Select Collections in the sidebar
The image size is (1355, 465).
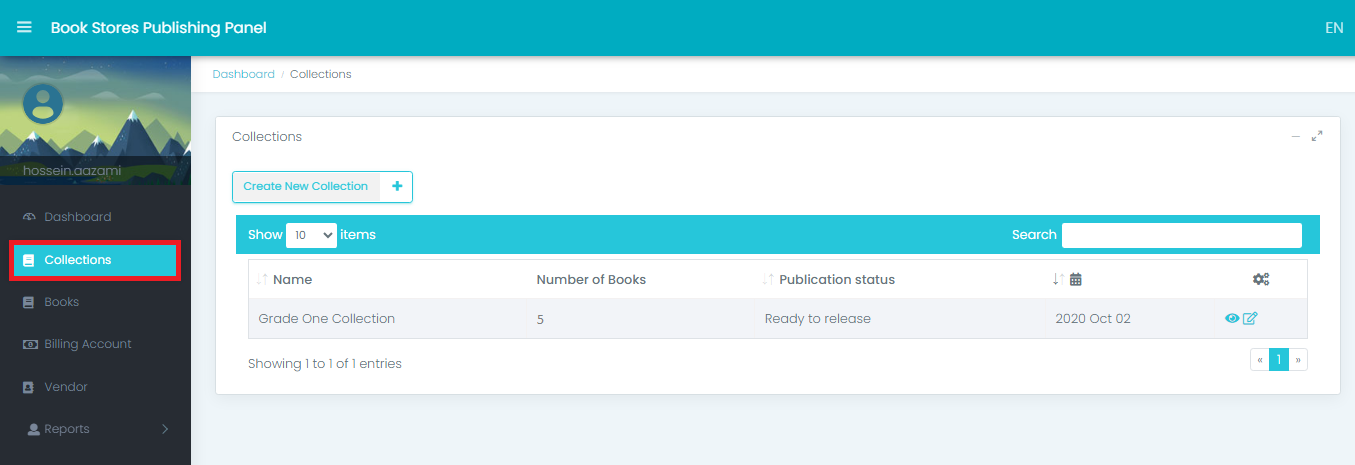click(x=95, y=260)
